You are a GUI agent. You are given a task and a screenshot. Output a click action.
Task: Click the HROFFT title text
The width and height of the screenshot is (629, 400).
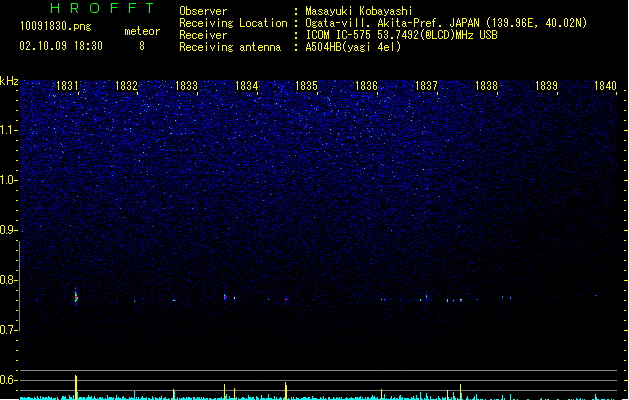pyautogui.click(x=102, y=8)
